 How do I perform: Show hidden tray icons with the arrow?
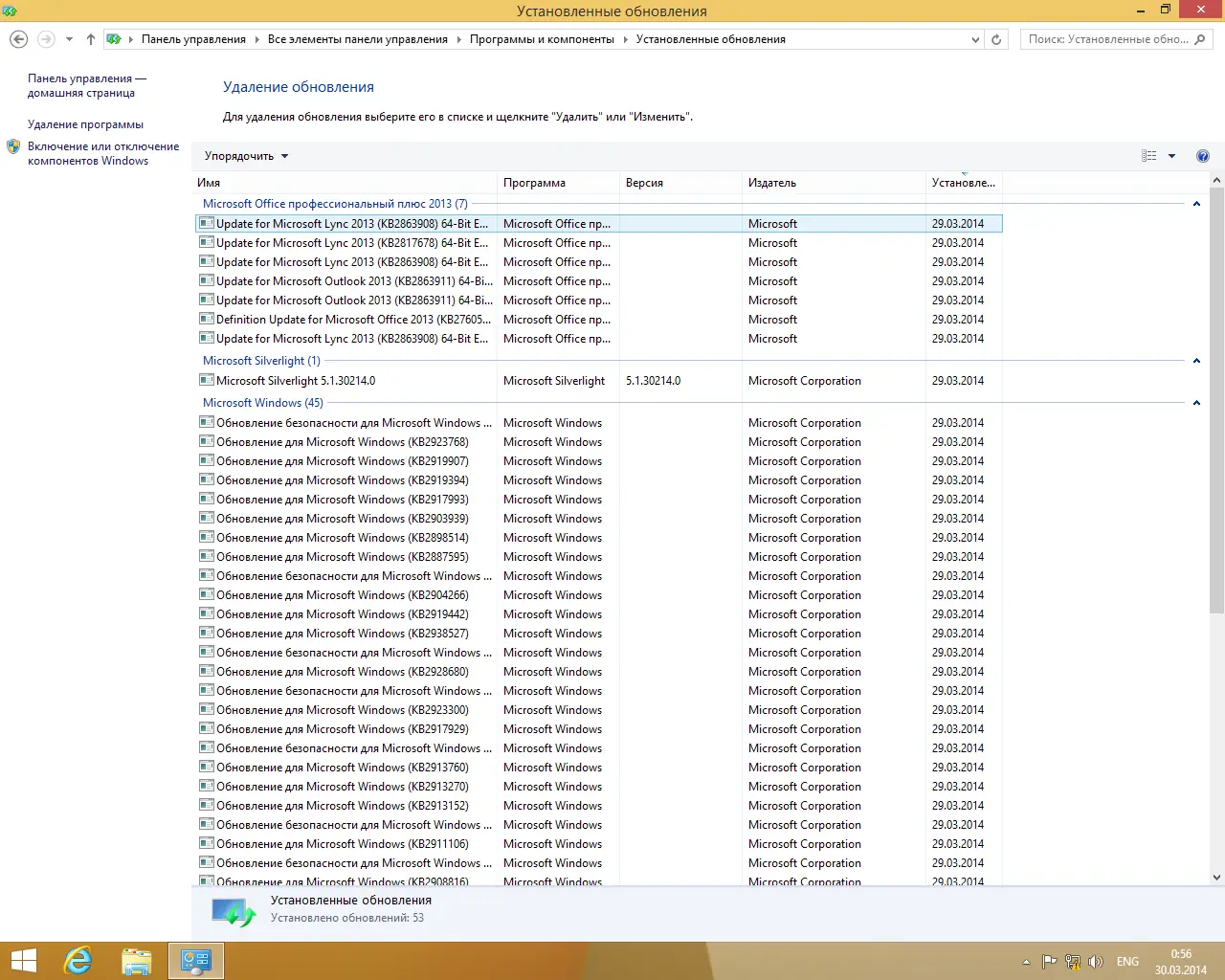1026,962
